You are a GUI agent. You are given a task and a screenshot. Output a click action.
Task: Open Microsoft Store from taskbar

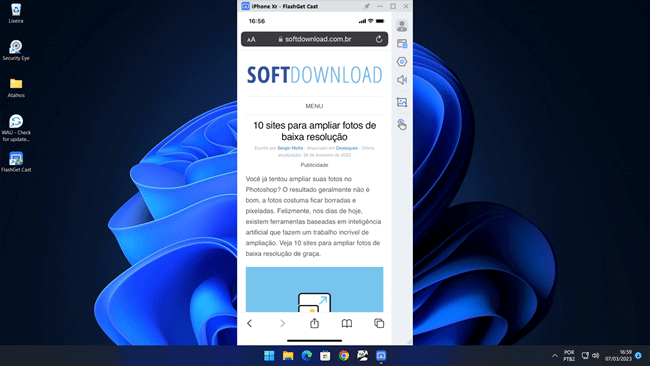click(x=325, y=356)
